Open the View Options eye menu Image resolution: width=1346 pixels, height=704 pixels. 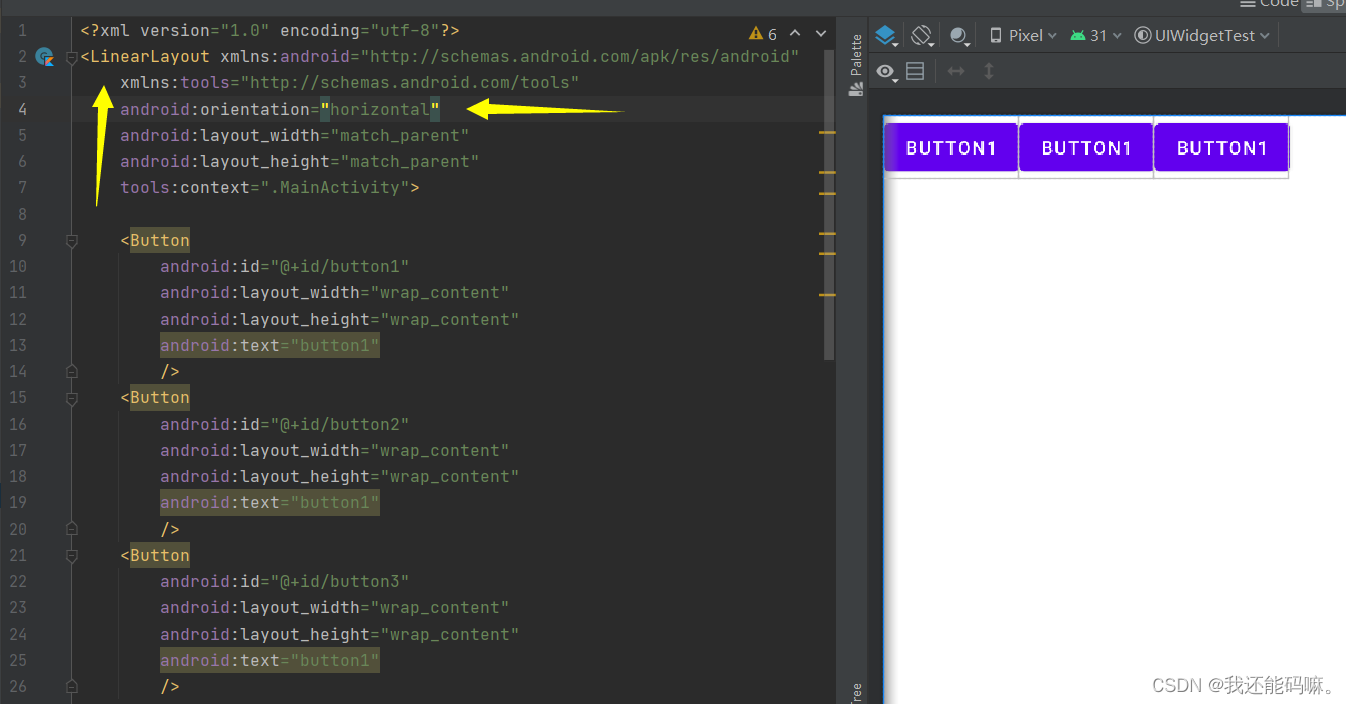point(886,71)
